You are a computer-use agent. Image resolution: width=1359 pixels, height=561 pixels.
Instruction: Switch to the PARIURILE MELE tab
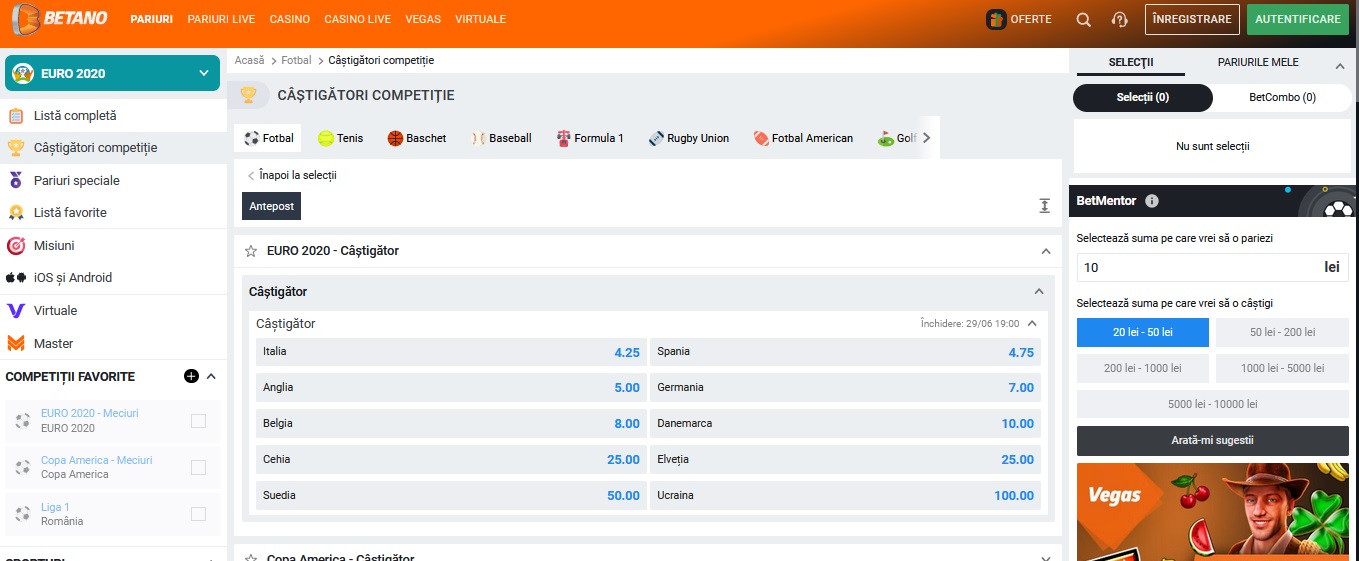[1258, 62]
